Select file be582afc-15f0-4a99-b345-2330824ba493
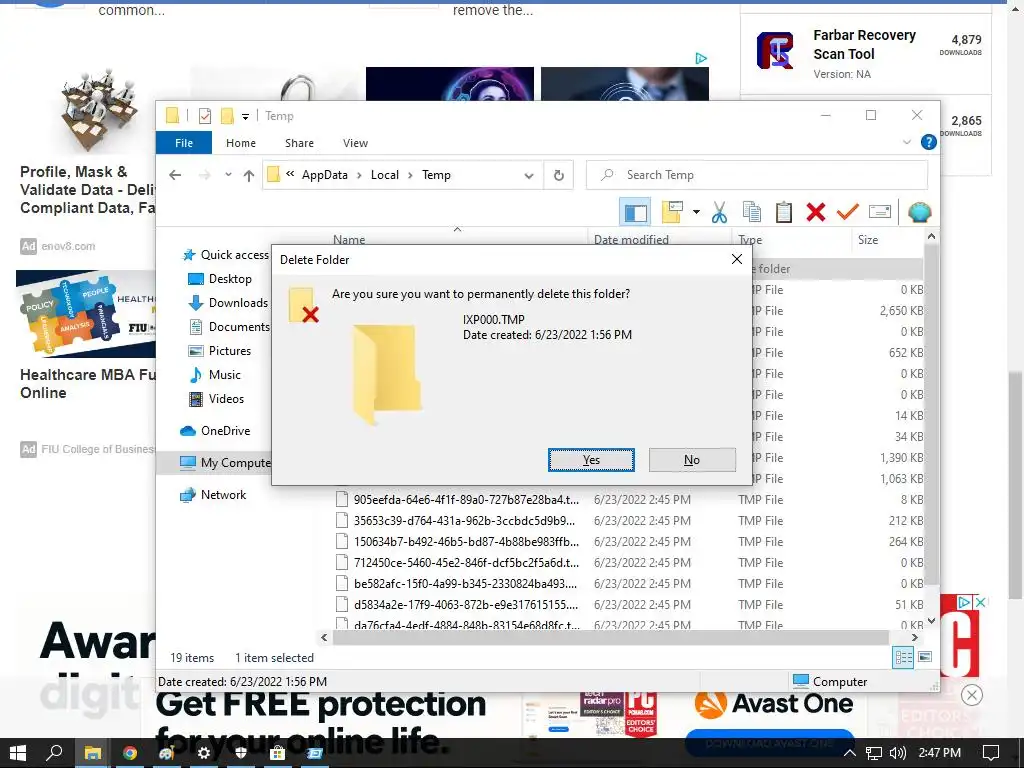1024x768 pixels. pyautogui.click(x=465, y=583)
